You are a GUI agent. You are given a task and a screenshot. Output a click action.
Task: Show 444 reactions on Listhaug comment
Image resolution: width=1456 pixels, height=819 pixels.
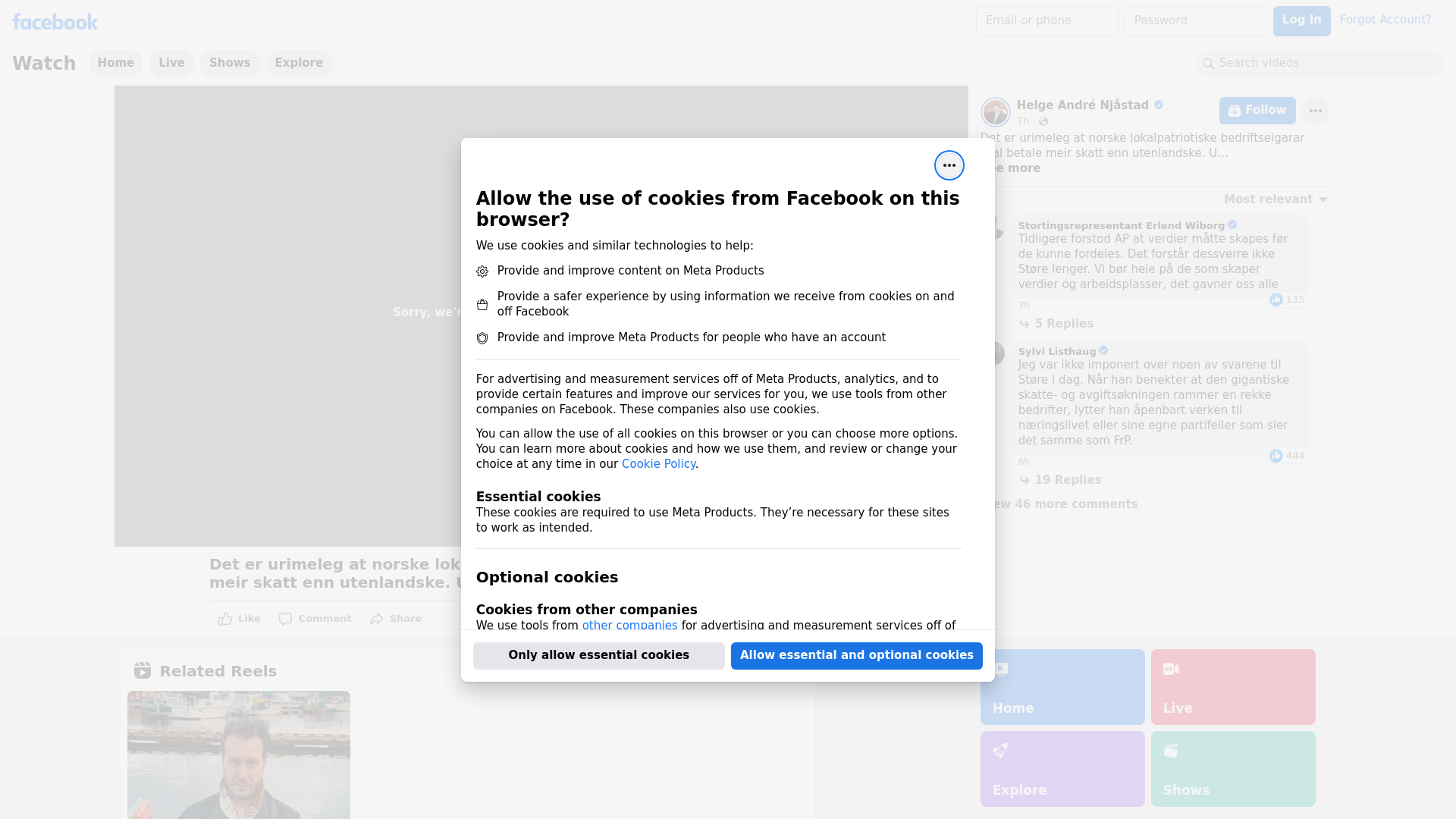pyautogui.click(x=1287, y=456)
